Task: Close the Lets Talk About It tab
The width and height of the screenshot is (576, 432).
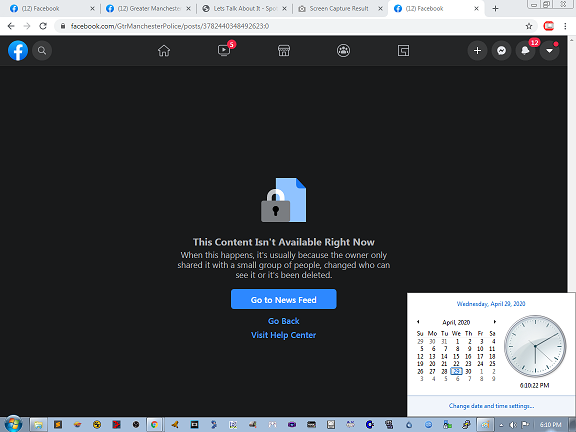Action: coord(284,8)
